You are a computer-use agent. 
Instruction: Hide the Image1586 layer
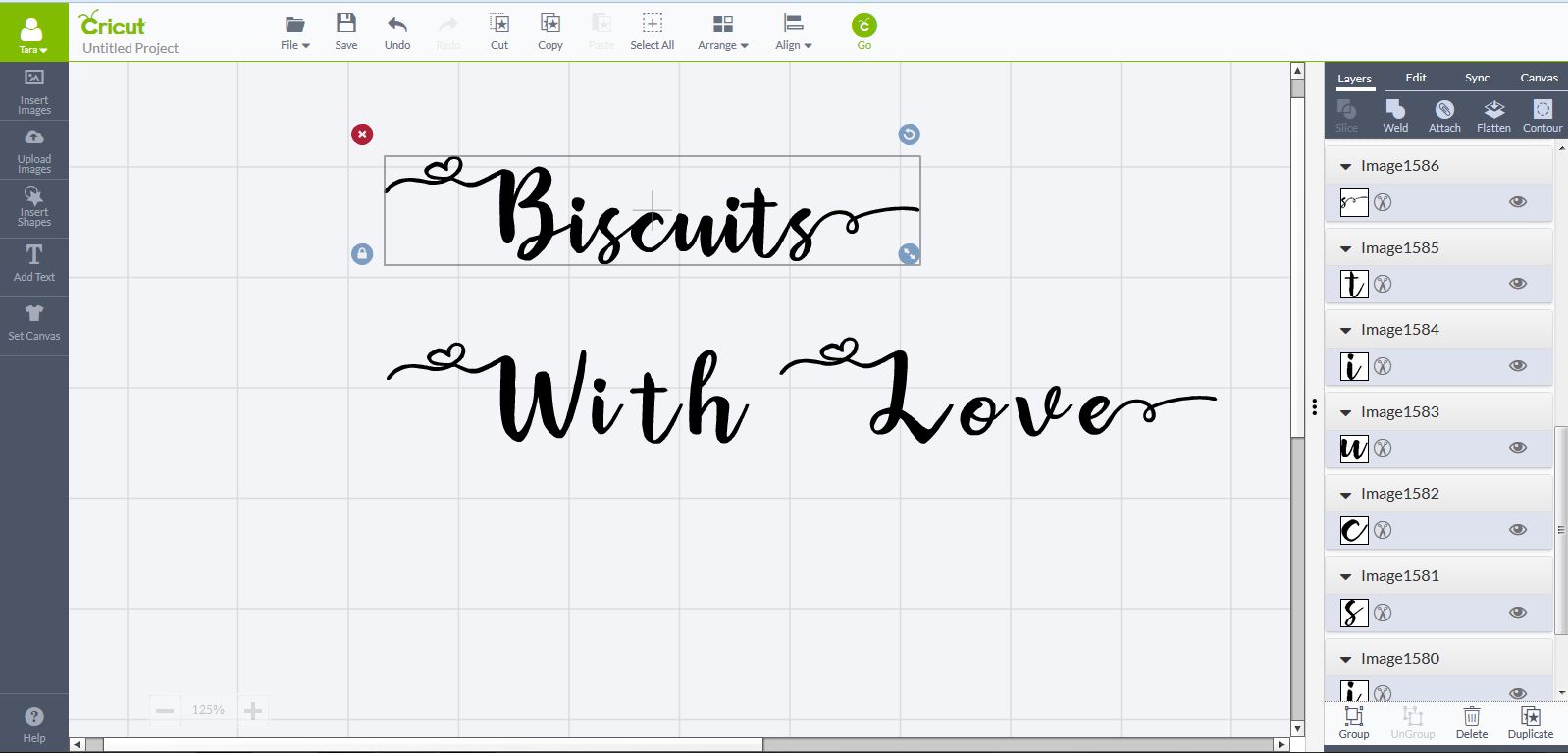pos(1518,202)
